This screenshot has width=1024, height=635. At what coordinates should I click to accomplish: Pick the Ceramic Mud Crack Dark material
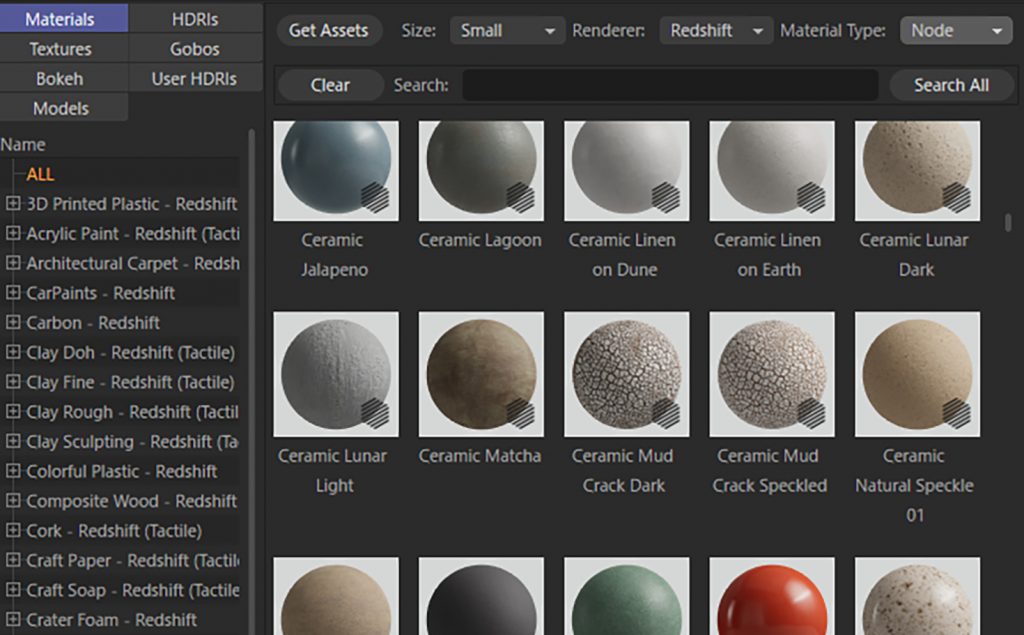click(x=626, y=374)
